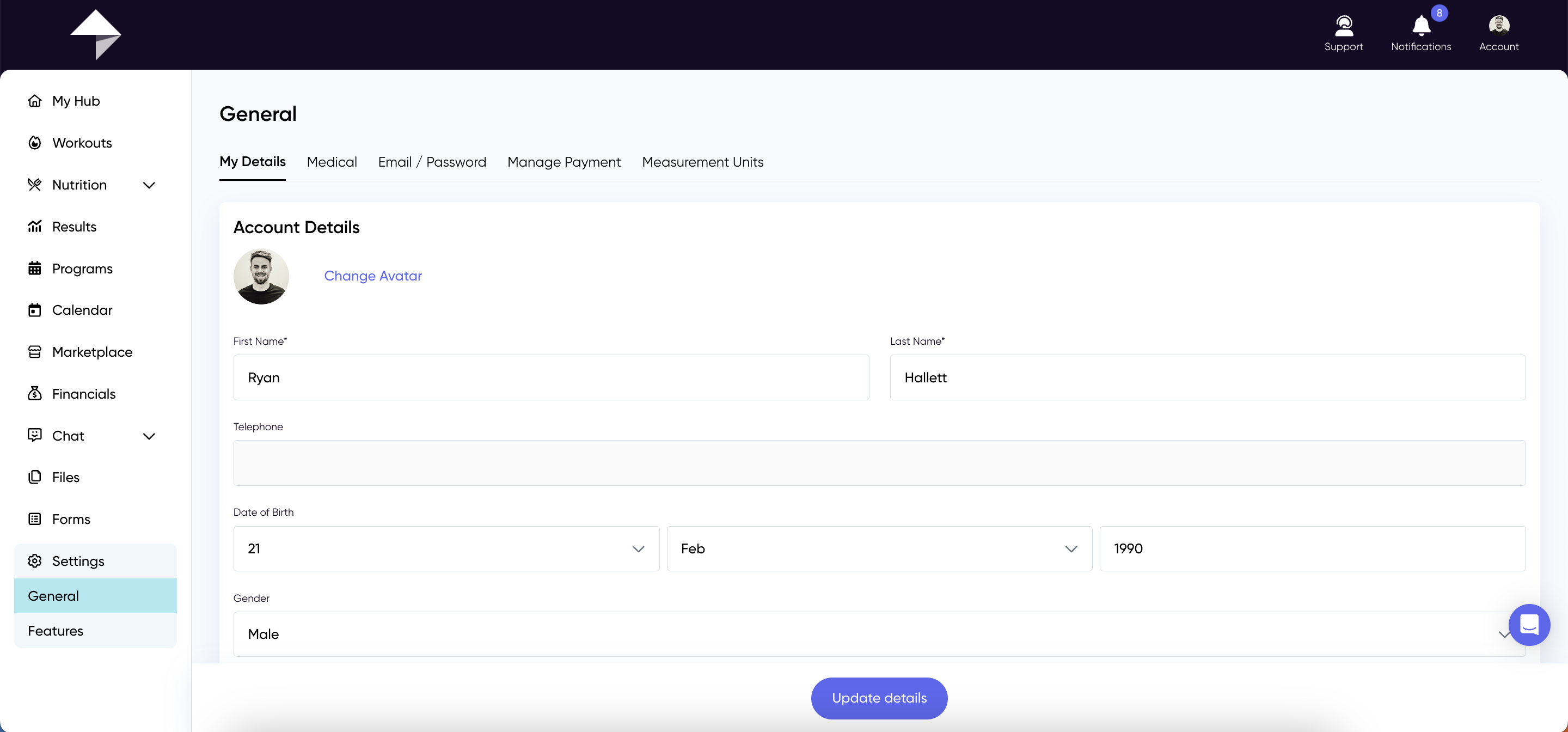Image resolution: width=1568 pixels, height=732 pixels.
Task: Click the Last Name field with Hallett
Action: [x=1208, y=377]
